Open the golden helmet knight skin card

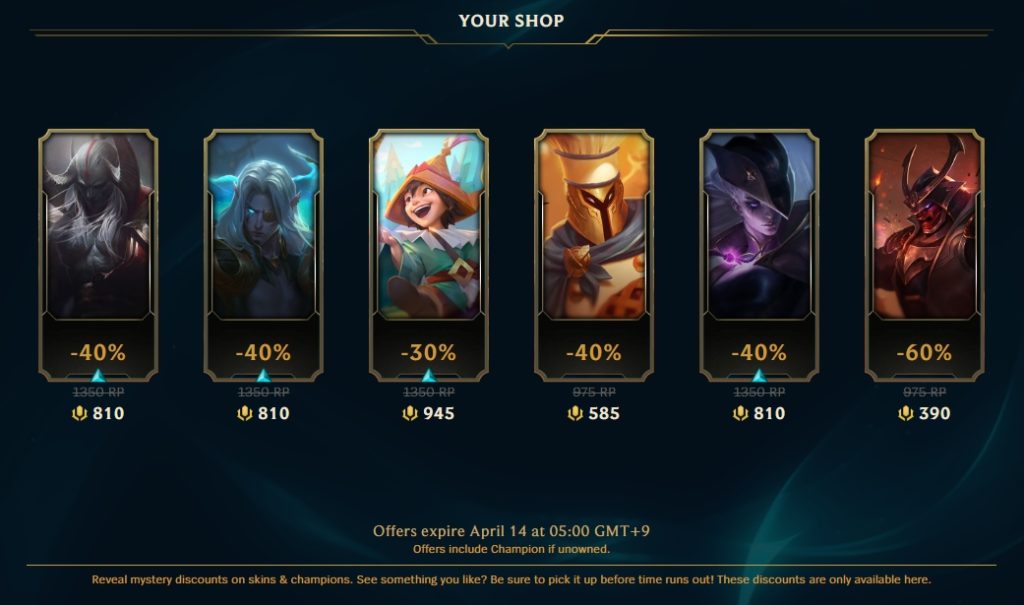click(594, 255)
